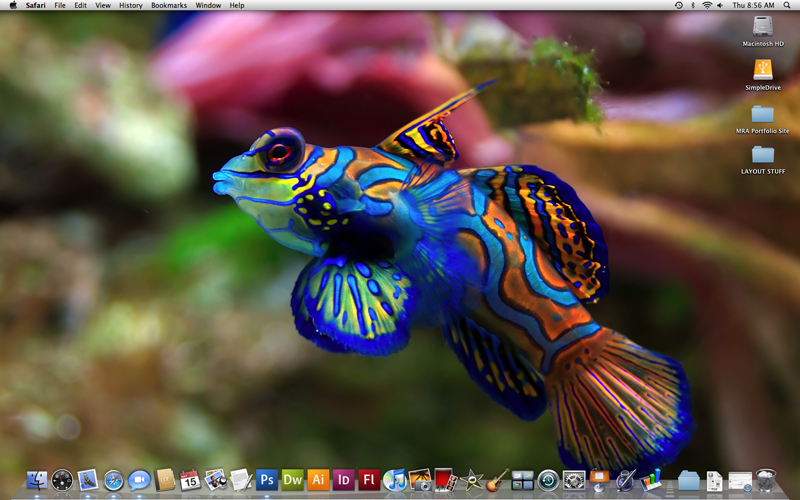This screenshot has height=500, width=800.
Task: Launch Adobe InDesign (Id) from the Dock
Action: click(343, 480)
